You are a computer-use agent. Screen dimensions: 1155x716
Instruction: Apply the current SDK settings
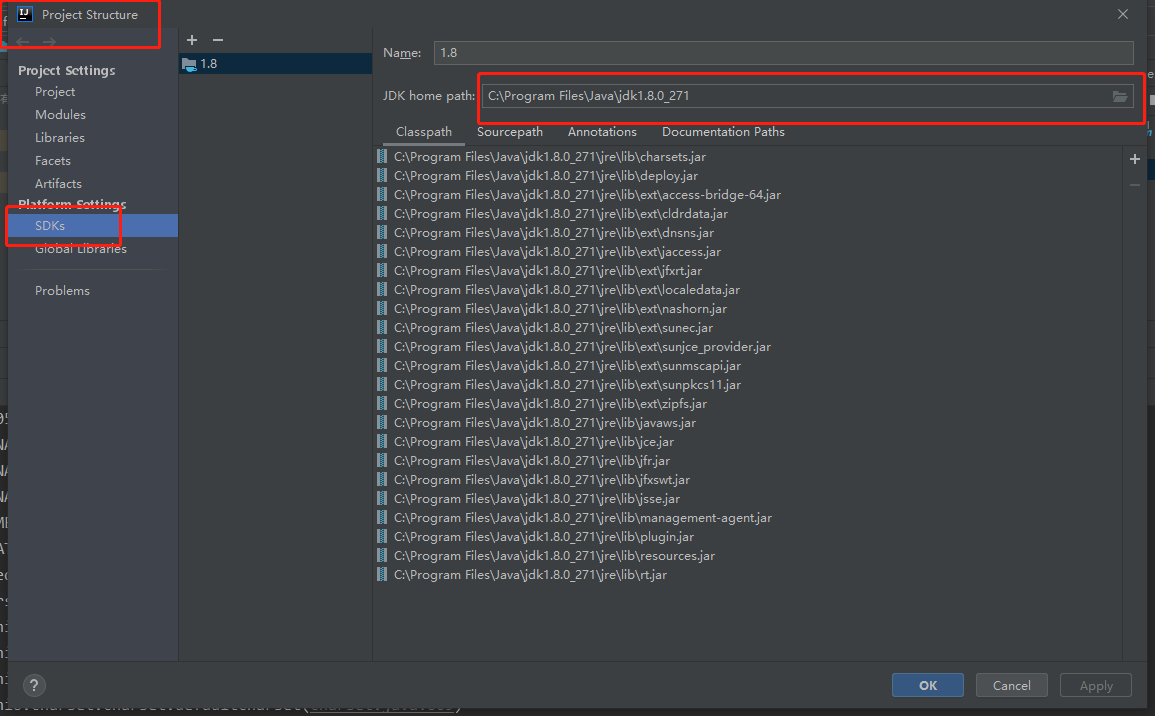pyautogui.click(x=1095, y=685)
